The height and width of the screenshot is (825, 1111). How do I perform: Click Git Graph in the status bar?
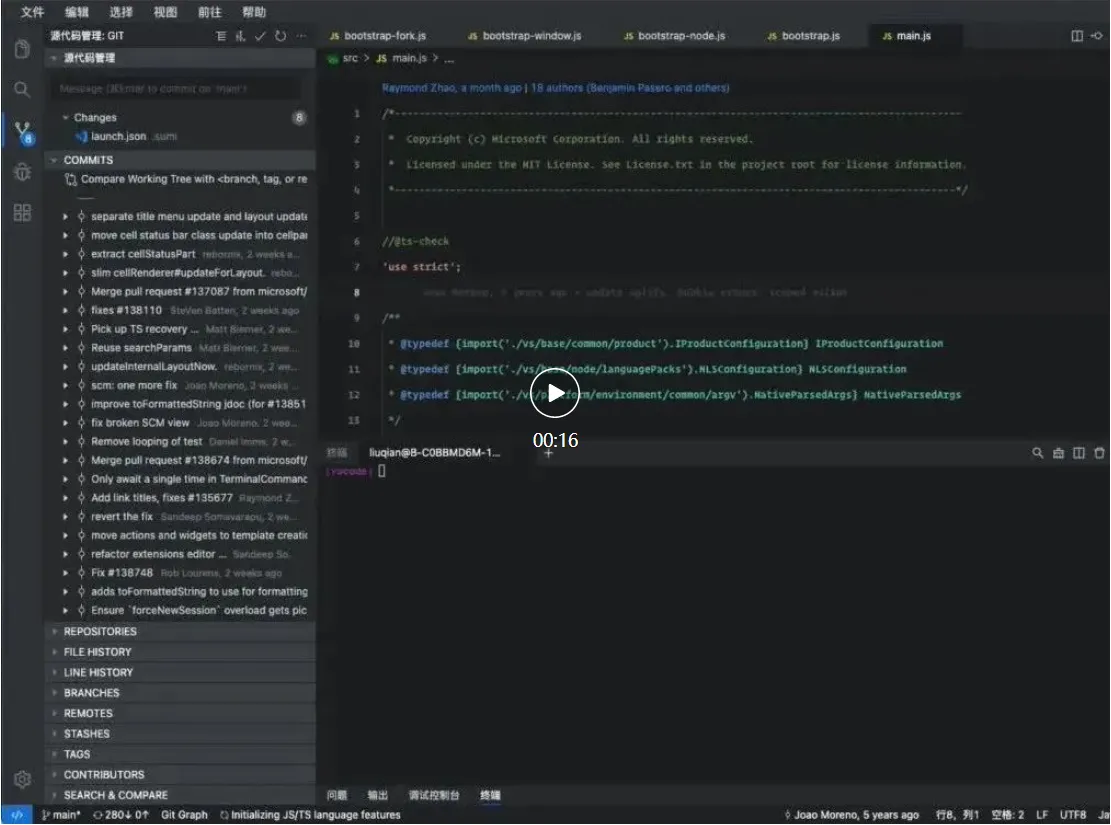tap(184, 815)
